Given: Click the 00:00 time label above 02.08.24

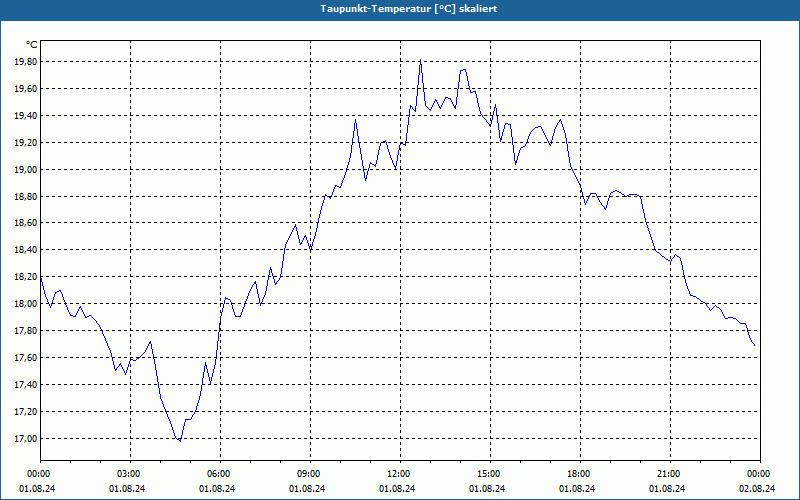Looking at the screenshot, I should click(758, 474).
